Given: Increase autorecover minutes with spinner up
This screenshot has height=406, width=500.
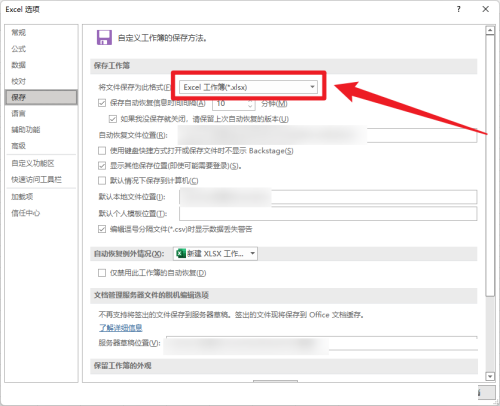Looking at the screenshot, I should point(250,101).
